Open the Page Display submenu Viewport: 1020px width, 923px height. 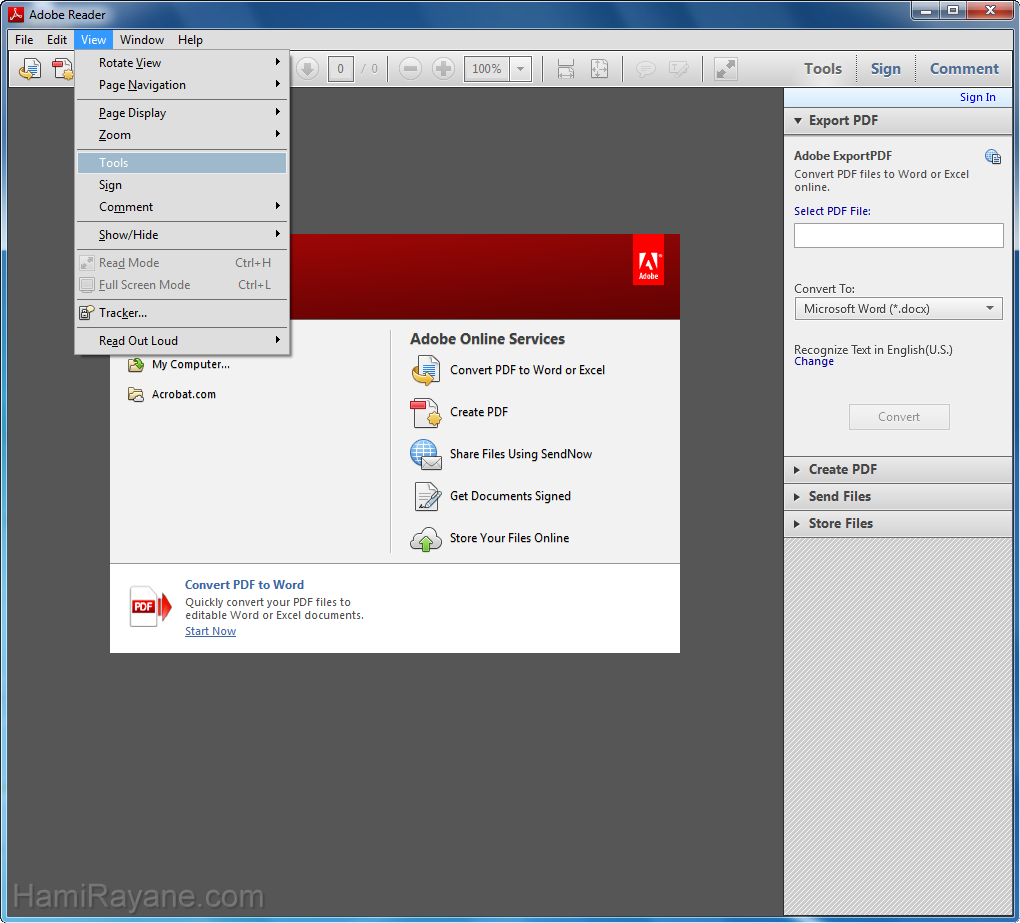point(182,113)
